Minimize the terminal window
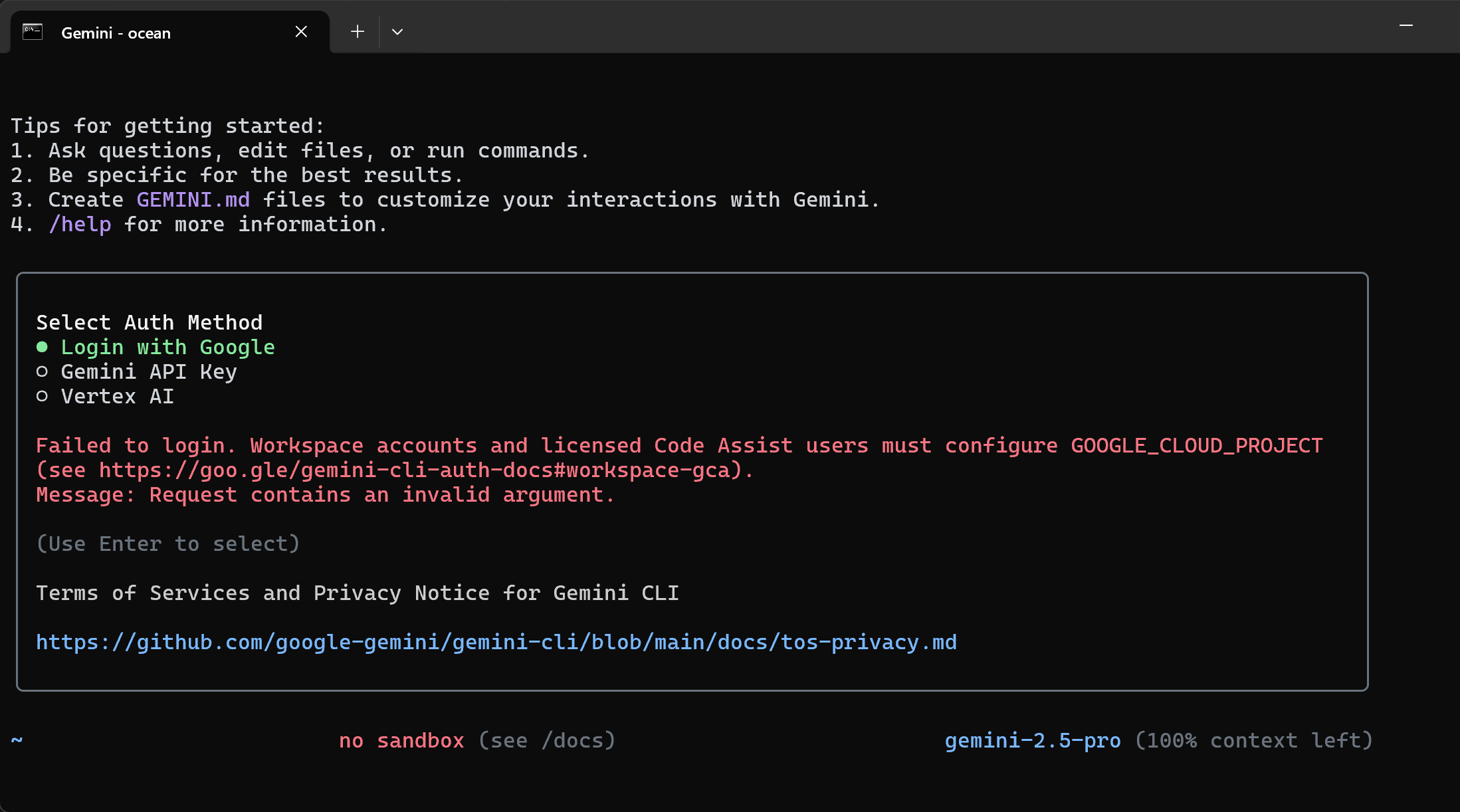Screen dimensions: 1460x812 [1406, 26]
